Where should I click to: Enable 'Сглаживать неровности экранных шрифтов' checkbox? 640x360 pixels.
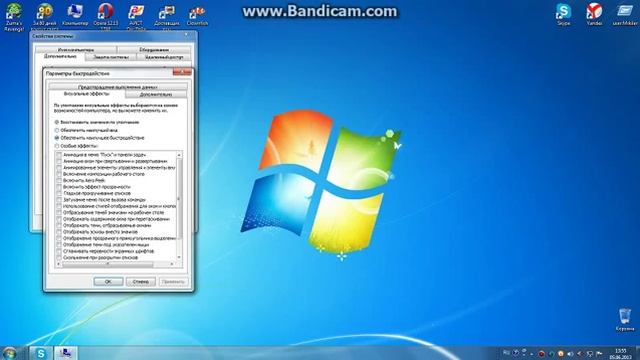coord(59,251)
